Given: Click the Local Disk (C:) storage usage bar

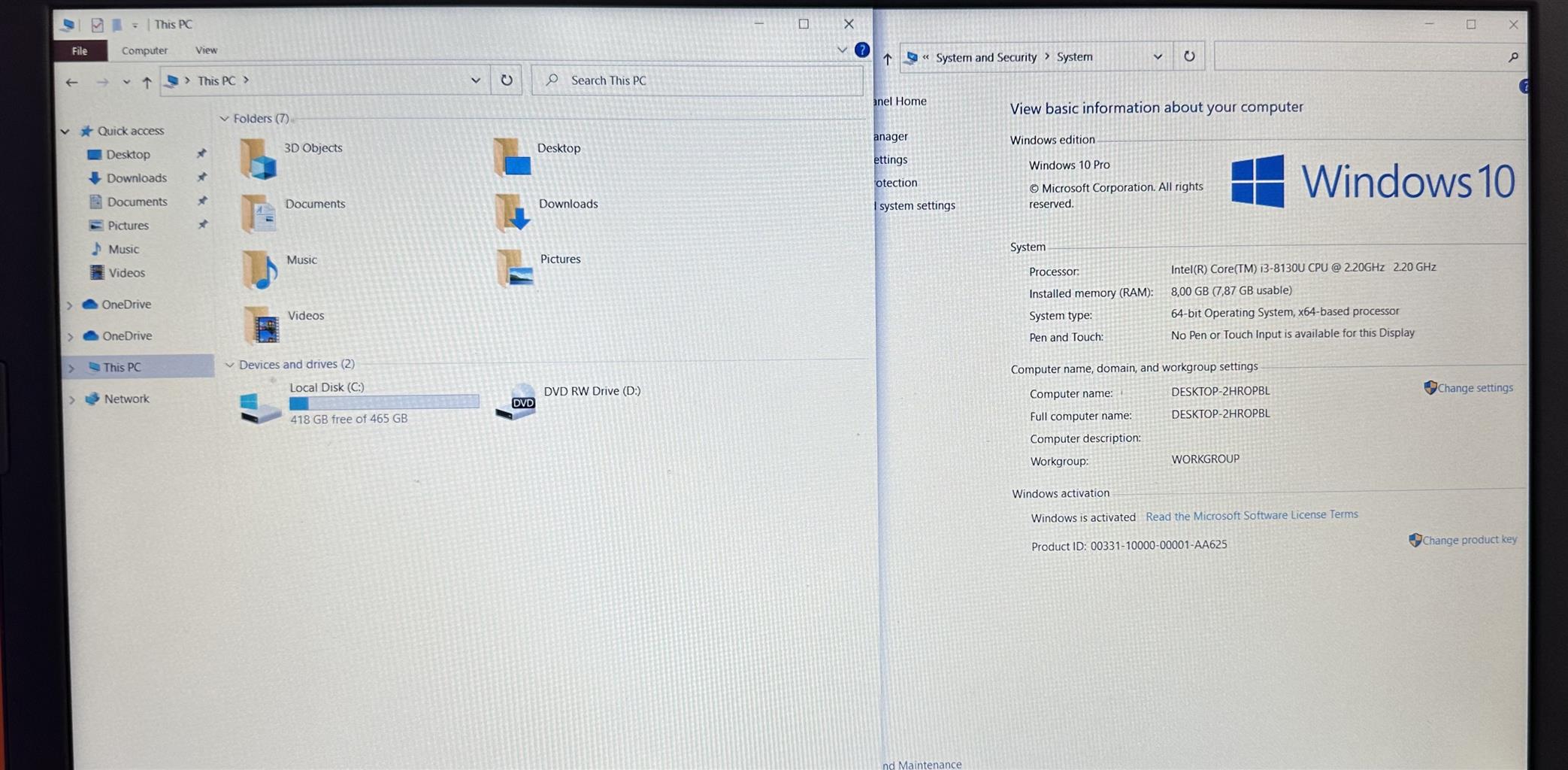Looking at the screenshot, I should point(384,402).
